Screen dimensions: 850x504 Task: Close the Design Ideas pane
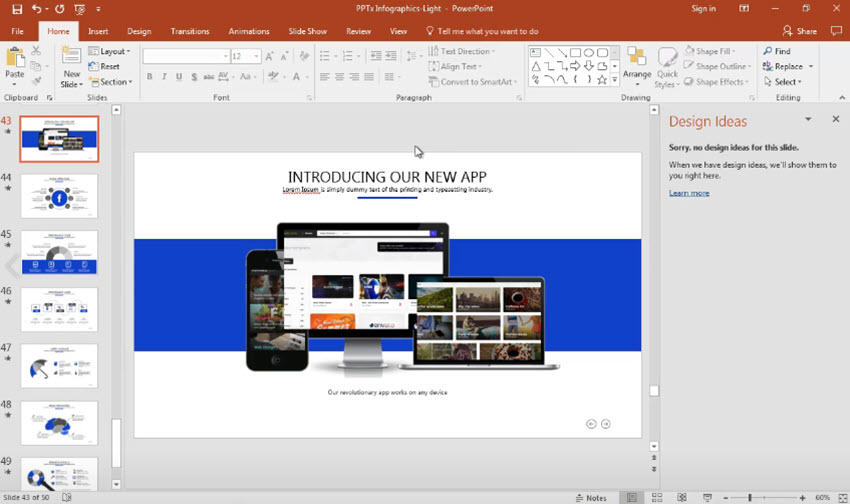coord(835,119)
